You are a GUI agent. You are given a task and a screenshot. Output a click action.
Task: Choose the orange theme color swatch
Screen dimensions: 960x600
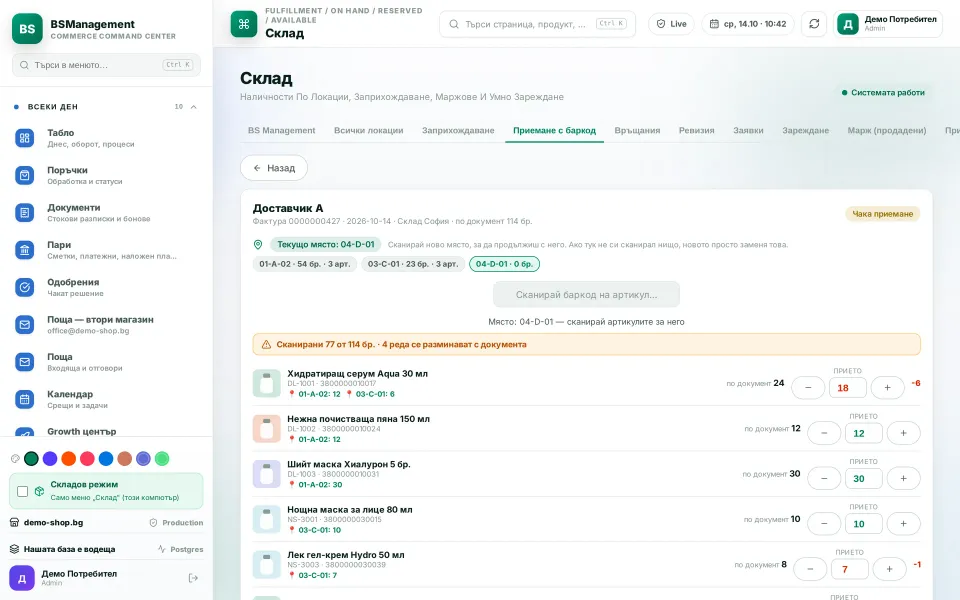point(69,459)
